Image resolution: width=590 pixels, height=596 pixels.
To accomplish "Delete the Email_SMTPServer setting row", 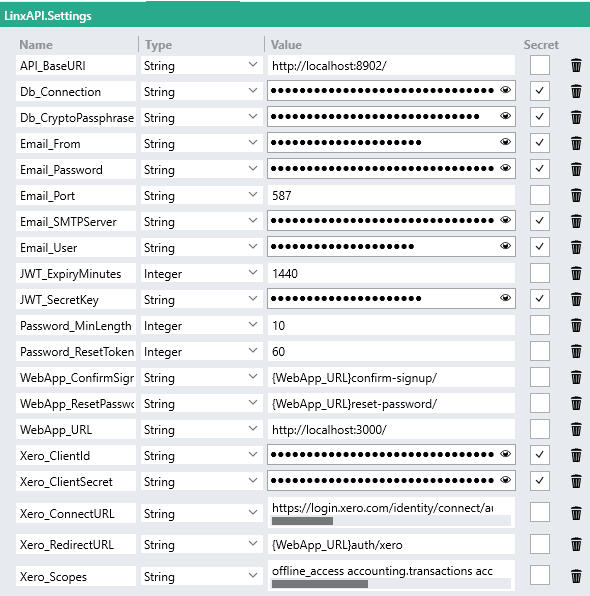I will (576, 221).
